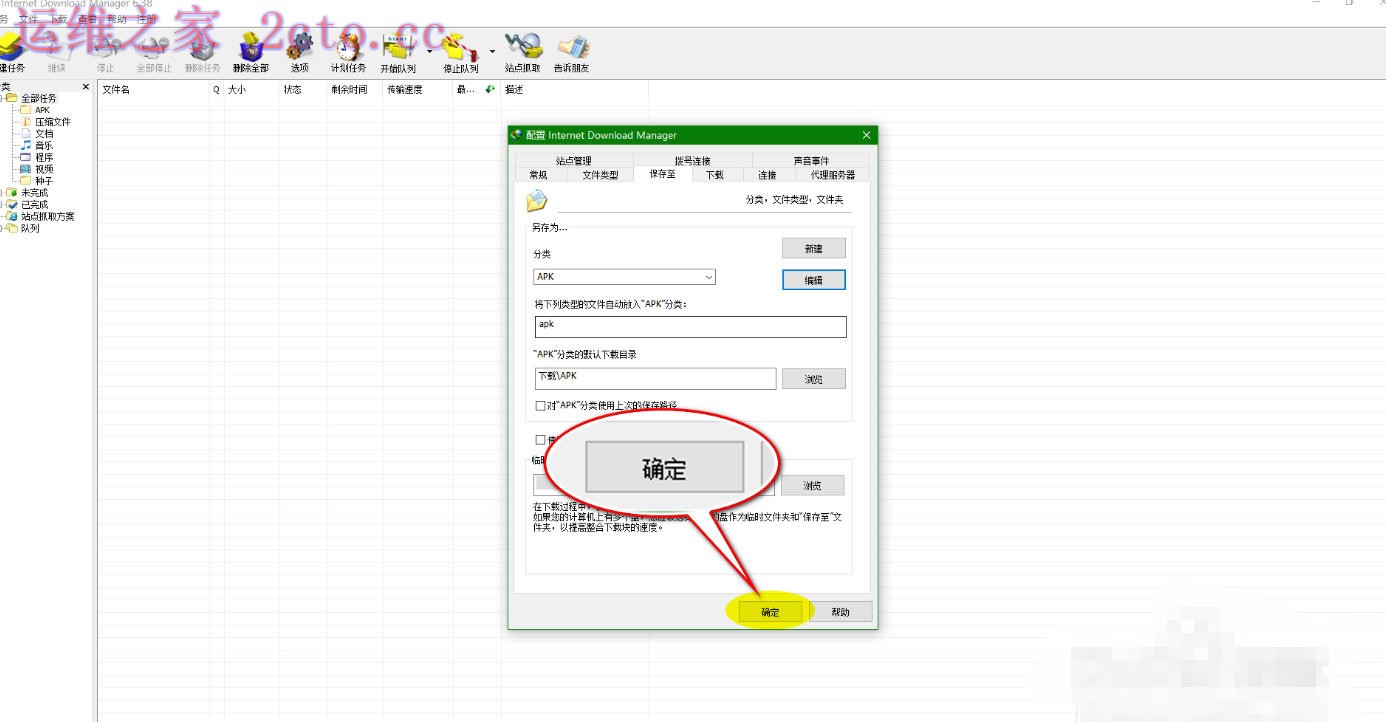Image resolution: width=1386 pixels, height=722 pixels.
Task: Click the 停止 (Stop) toolbar icon
Action: (x=105, y=53)
